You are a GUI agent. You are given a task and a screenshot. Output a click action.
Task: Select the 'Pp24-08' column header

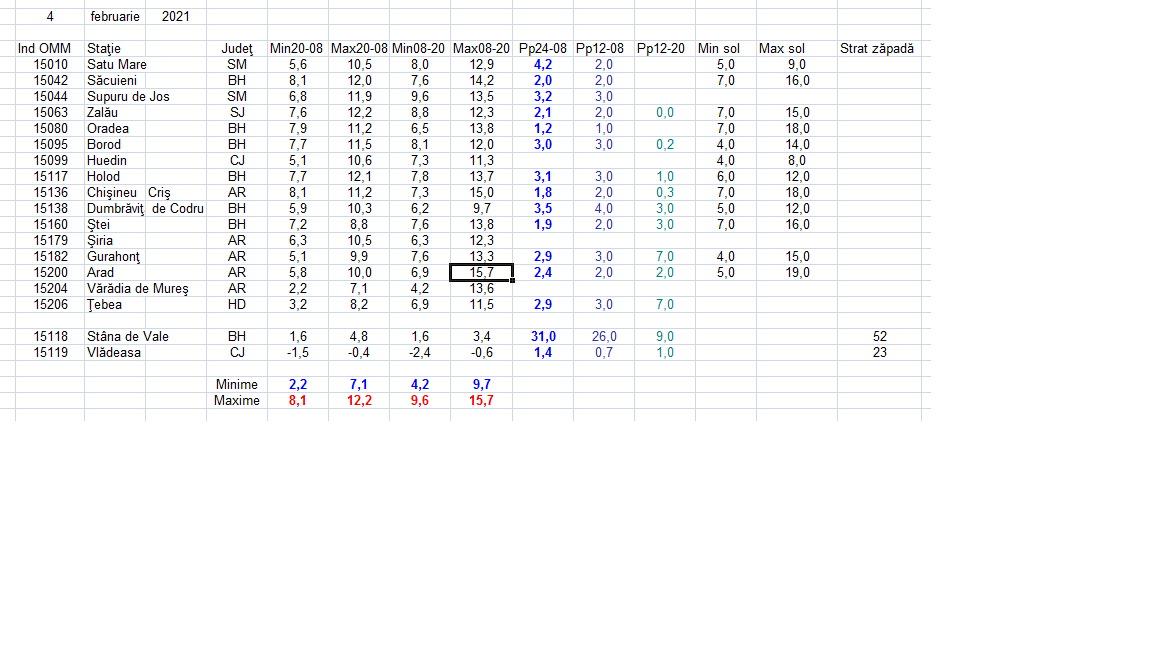pyautogui.click(x=543, y=48)
